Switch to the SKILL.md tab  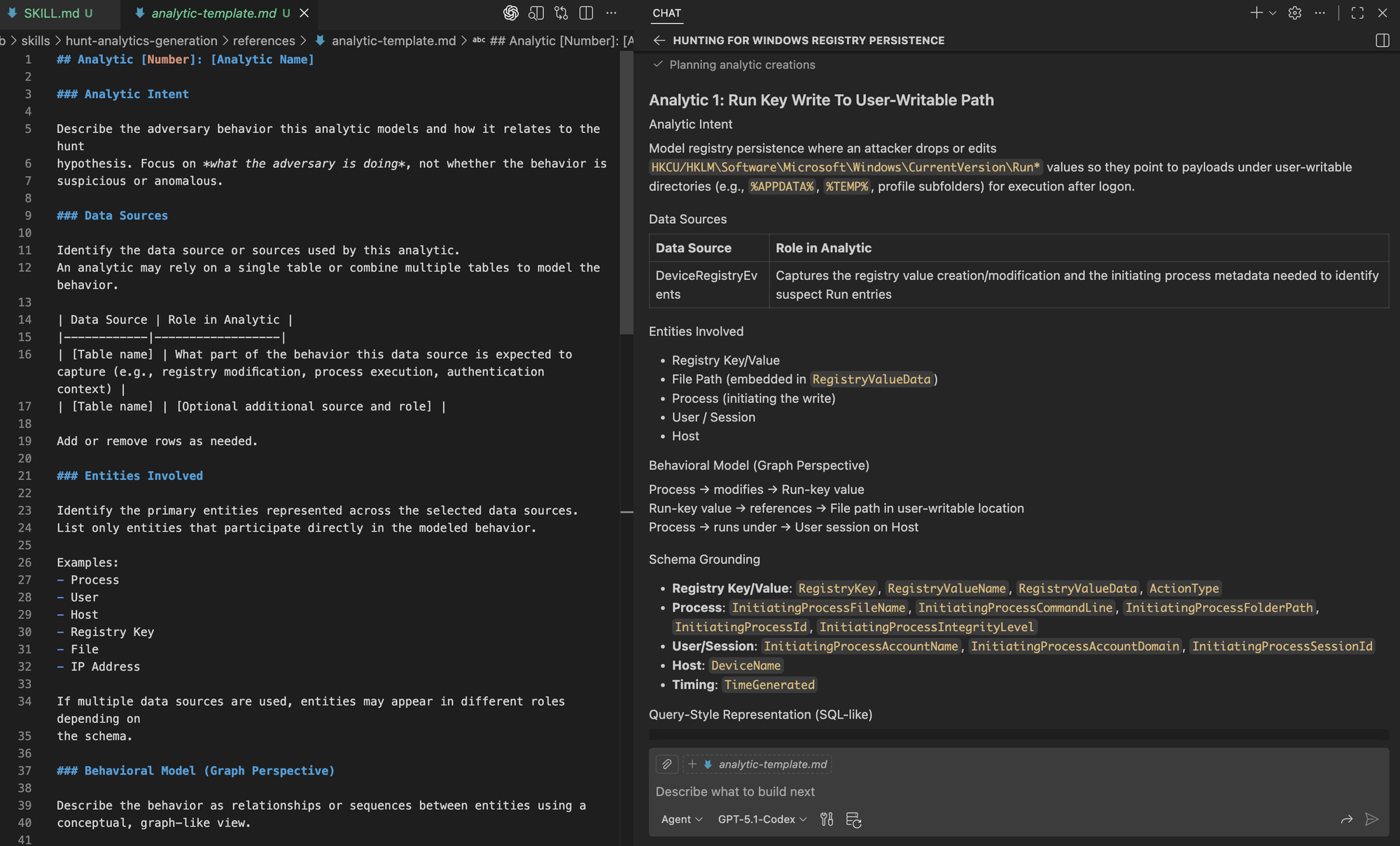coord(53,13)
